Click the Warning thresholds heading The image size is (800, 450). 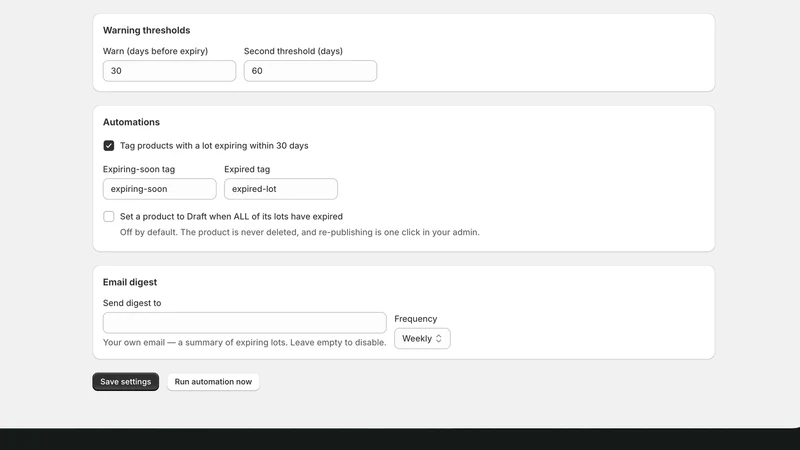[x=146, y=30]
